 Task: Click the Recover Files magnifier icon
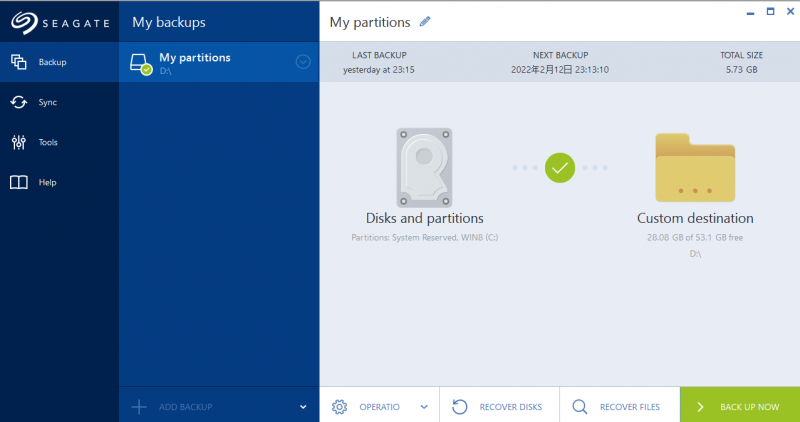coord(580,407)
